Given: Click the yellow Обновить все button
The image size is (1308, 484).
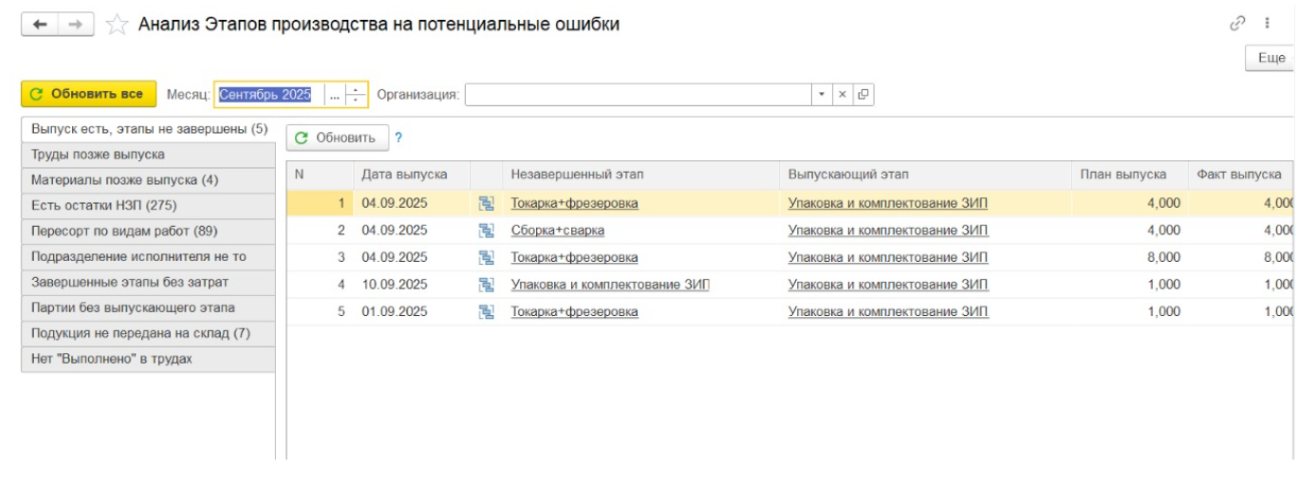Looking at the screenshot, I should tap(88, 94).
